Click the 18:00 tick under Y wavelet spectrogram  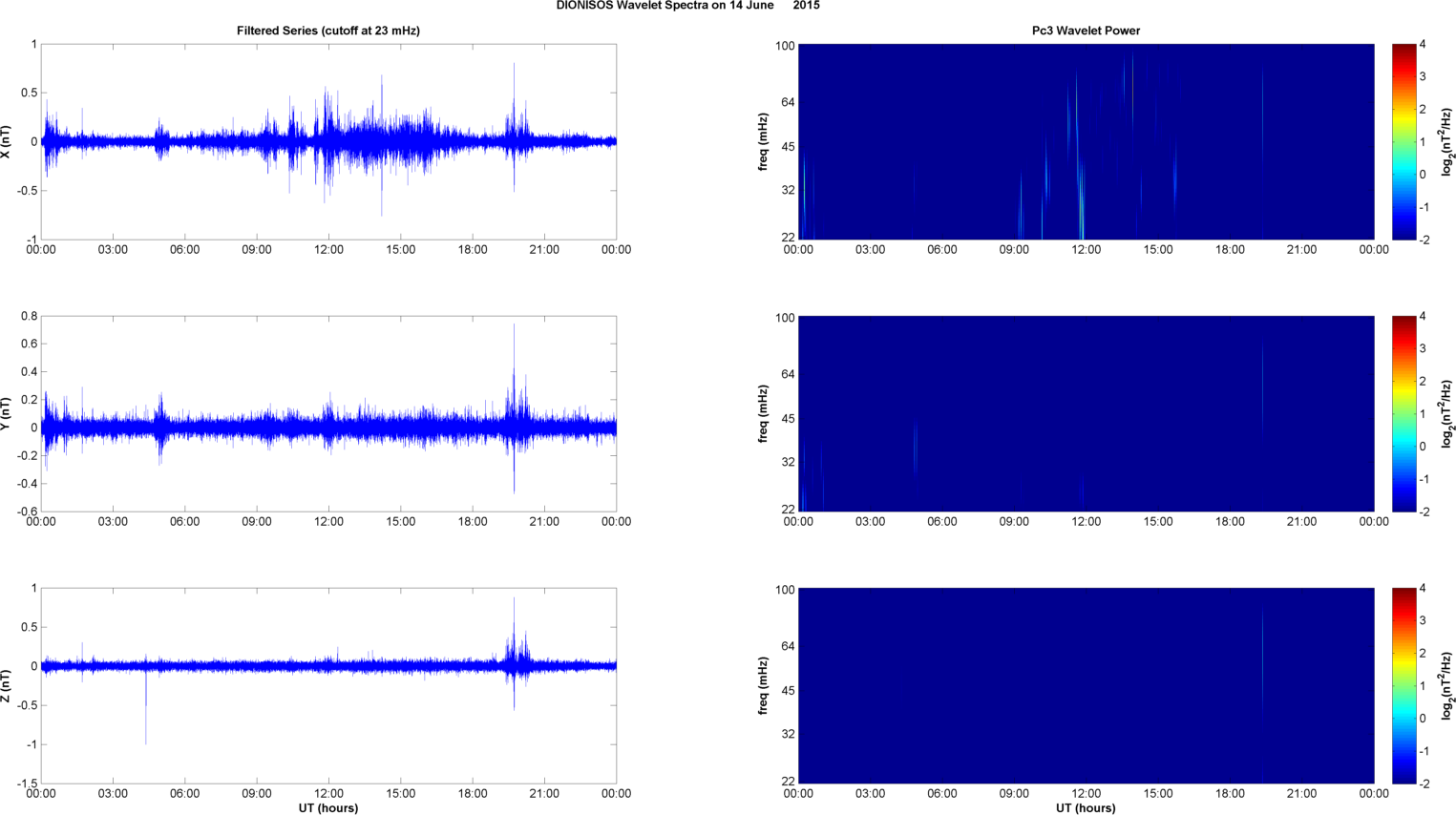[1230, 522]
